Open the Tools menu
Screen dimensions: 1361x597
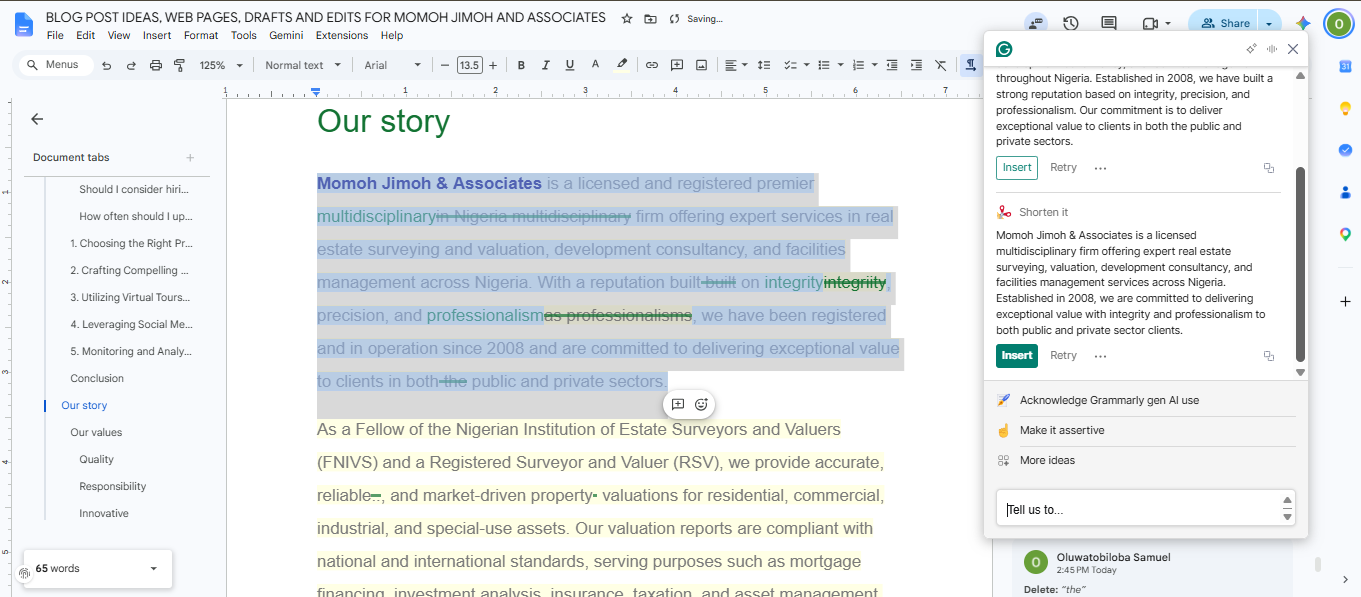click(x=244, y=35)
